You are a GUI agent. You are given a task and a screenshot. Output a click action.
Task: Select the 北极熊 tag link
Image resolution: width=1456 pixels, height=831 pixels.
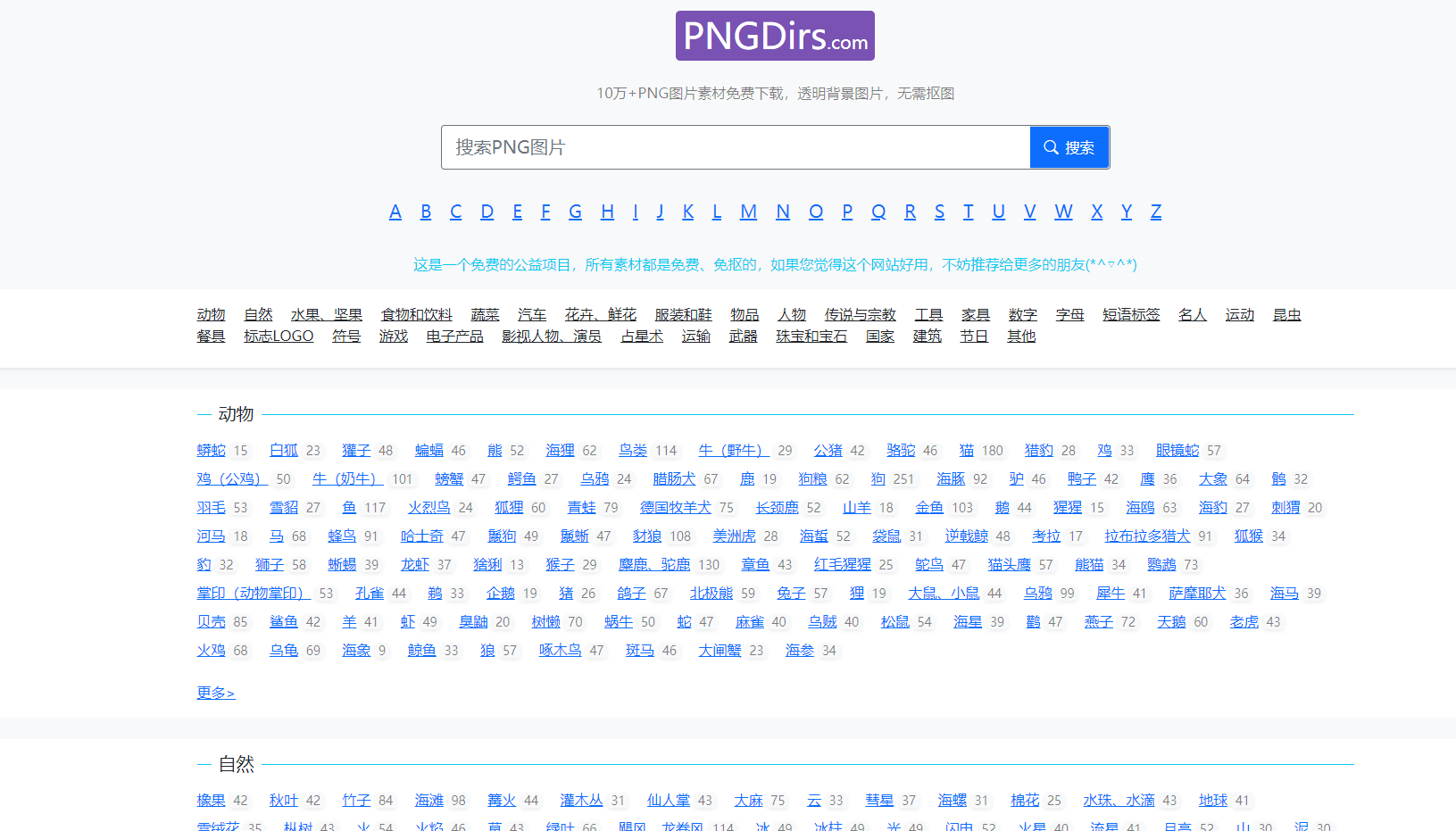coord(711,594)
